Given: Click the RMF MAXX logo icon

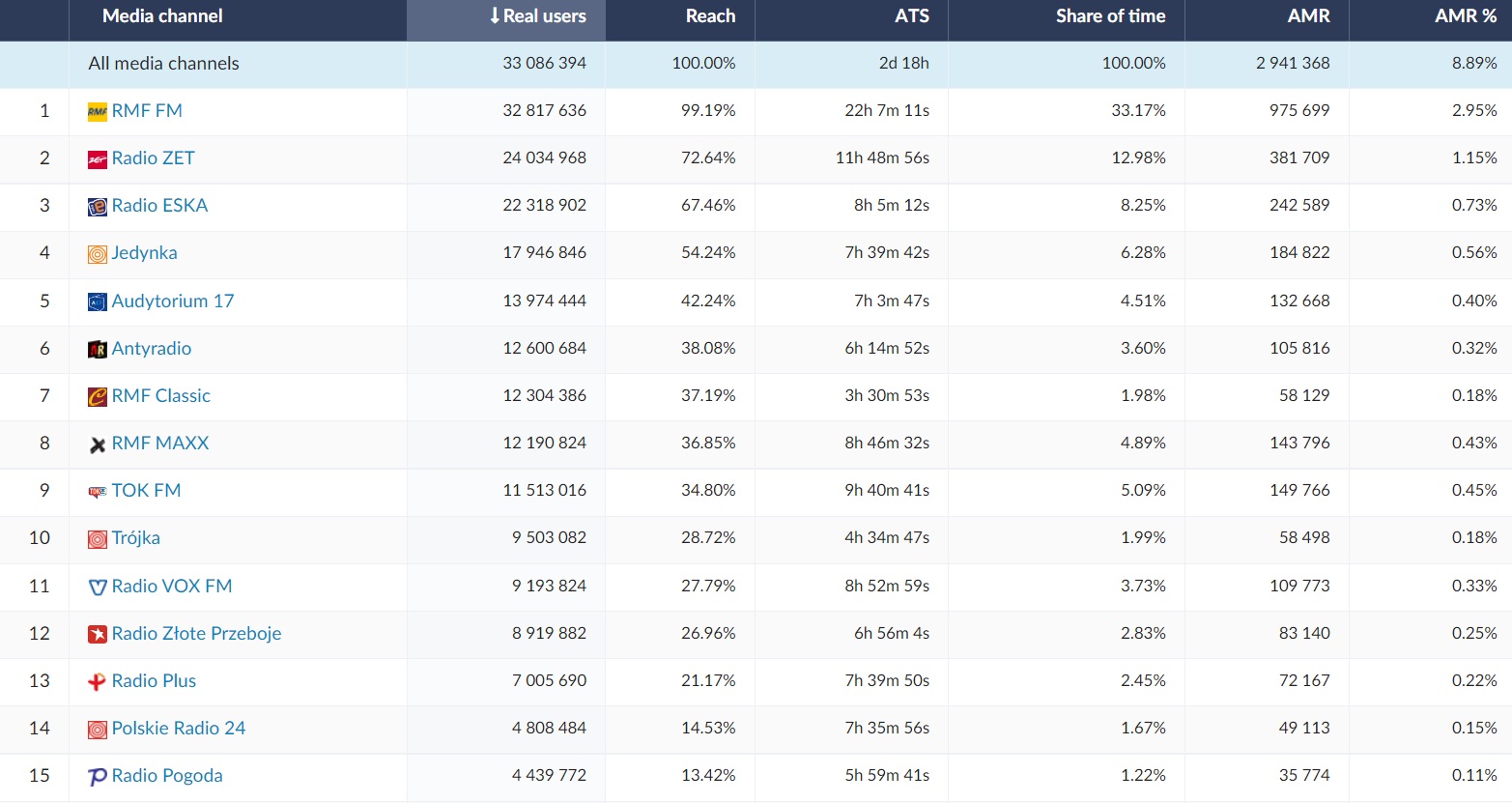Looking at the screenshot, I should [97, 445].
